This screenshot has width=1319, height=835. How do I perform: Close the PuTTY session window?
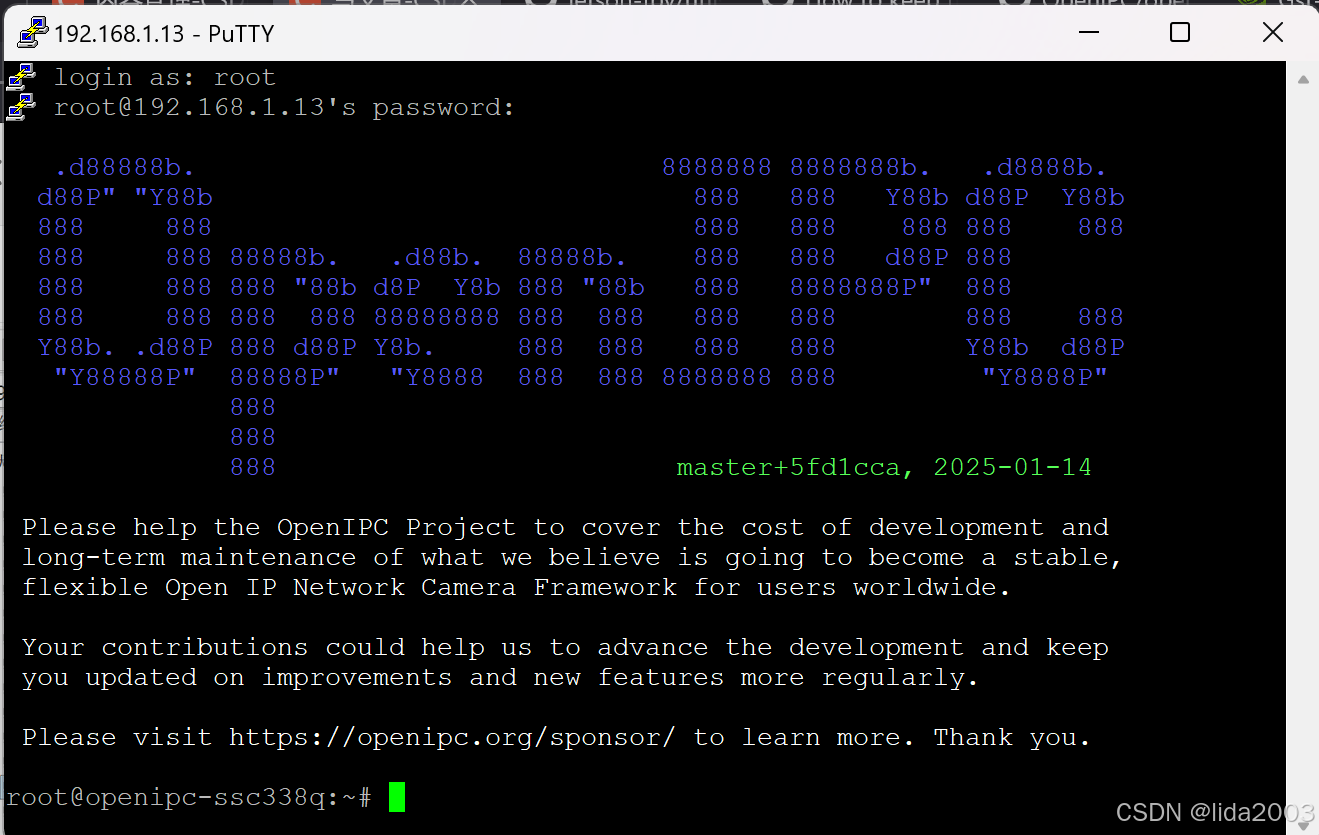pyautogui.click(x=1272, y=33)
